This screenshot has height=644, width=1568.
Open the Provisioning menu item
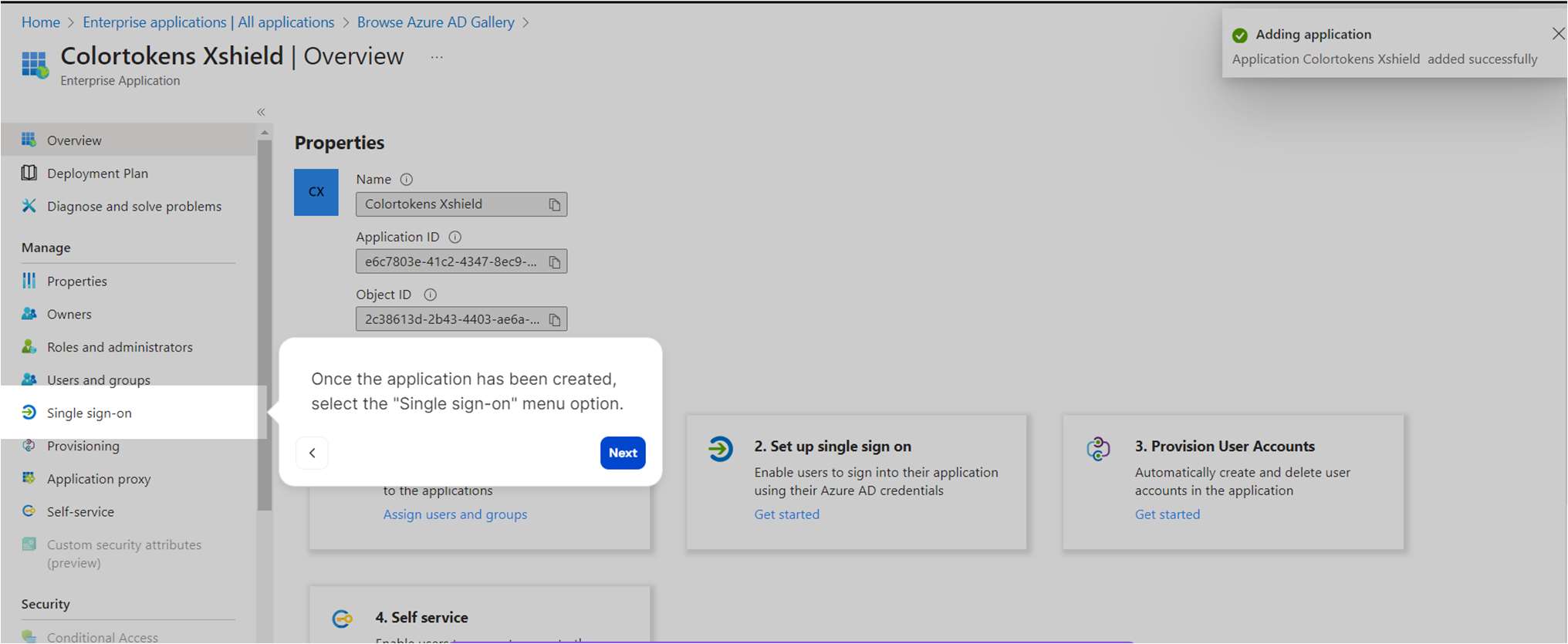83,447
